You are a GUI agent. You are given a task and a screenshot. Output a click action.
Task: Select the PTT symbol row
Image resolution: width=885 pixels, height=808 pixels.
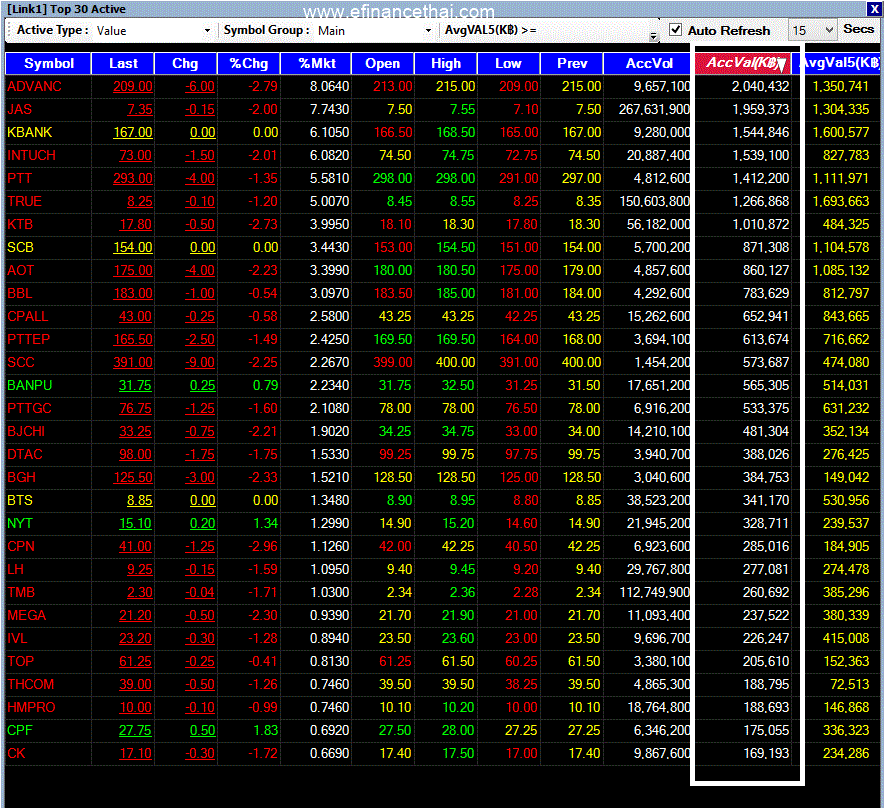[x=20, y=178]
